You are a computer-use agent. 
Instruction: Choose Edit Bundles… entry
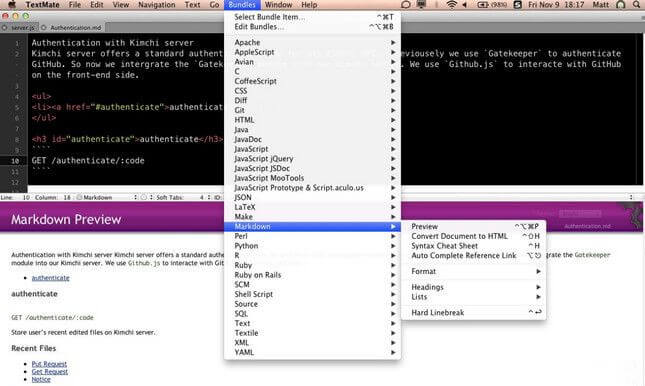[x=313, y=27]
